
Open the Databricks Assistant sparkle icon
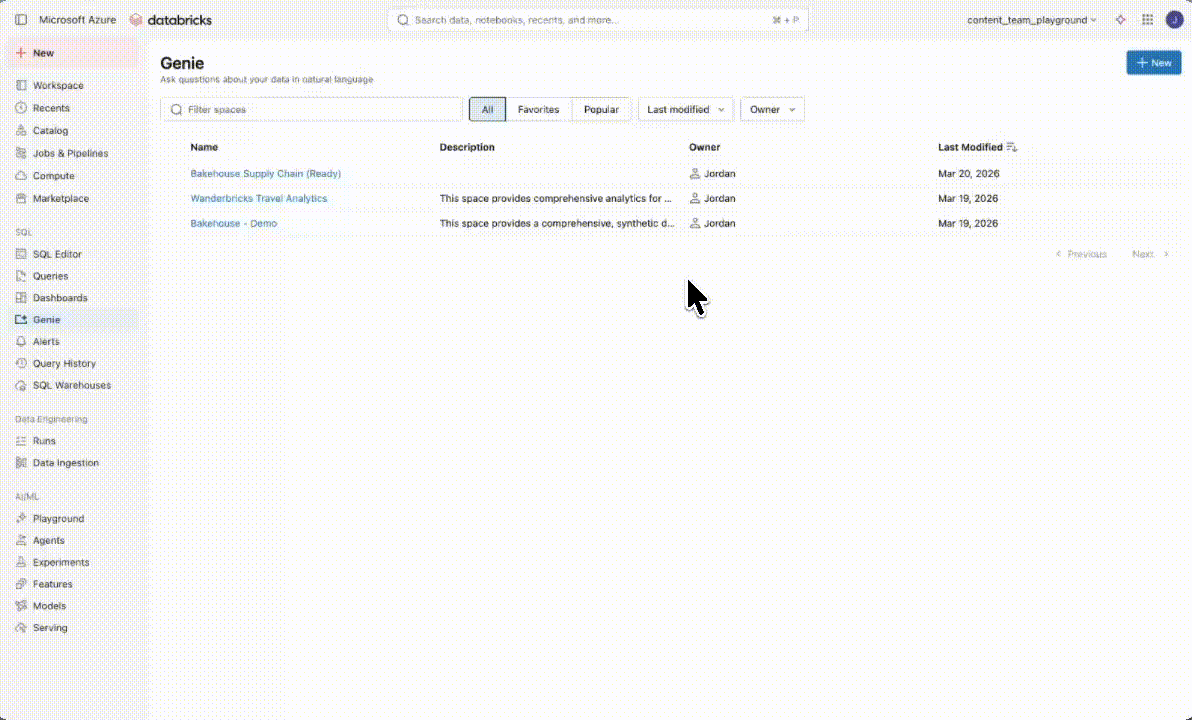tap(1121, 20)
